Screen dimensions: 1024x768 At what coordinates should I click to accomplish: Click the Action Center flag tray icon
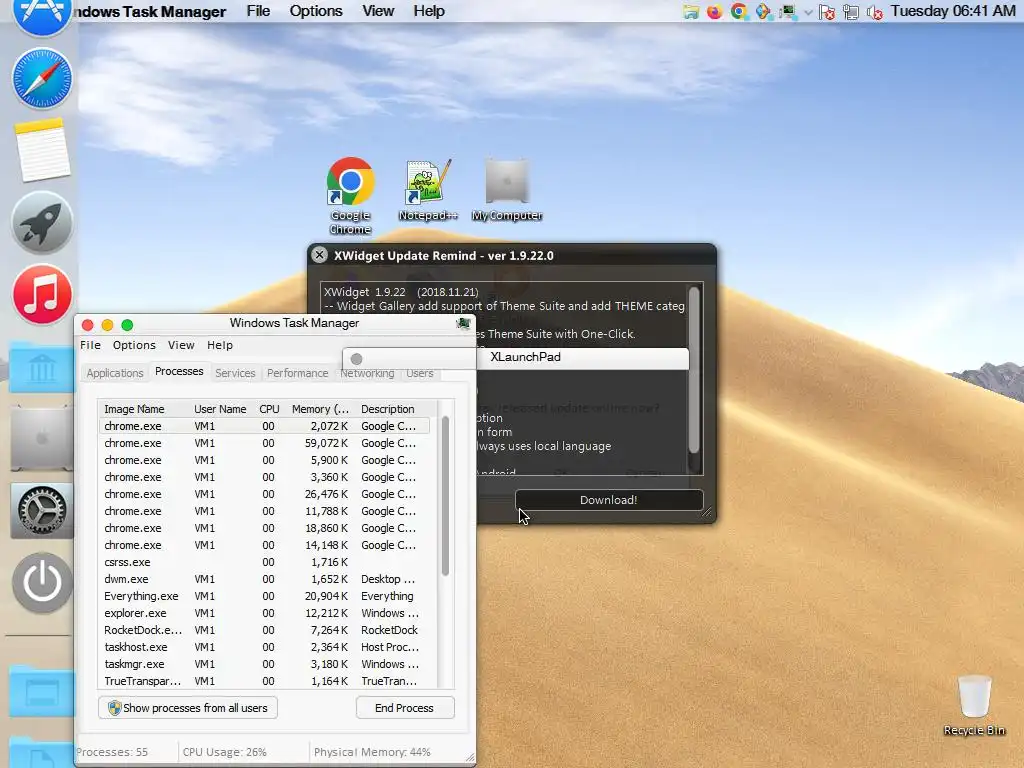827,12
